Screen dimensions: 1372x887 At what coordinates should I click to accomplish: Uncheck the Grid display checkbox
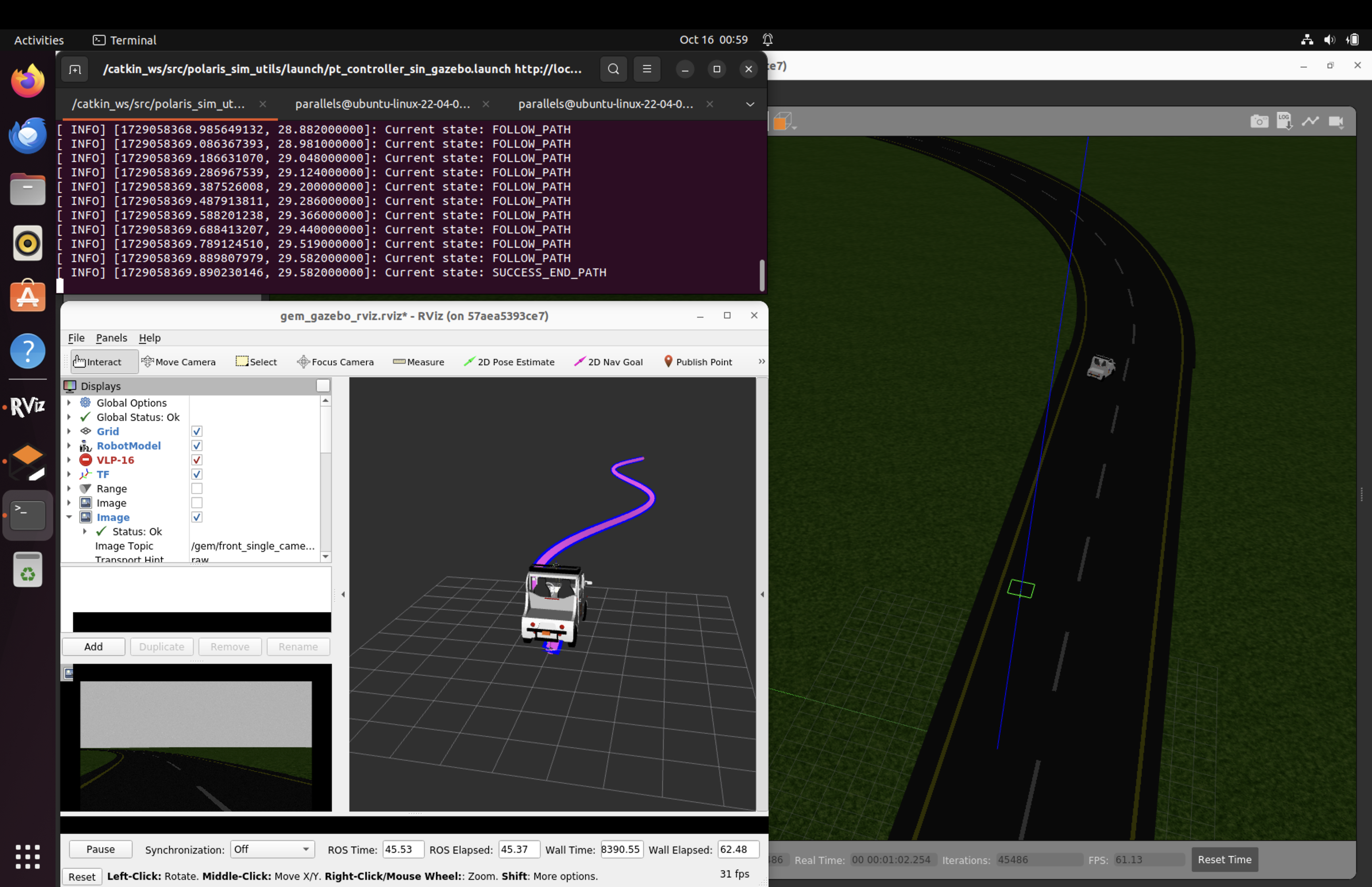pos(197,432)
